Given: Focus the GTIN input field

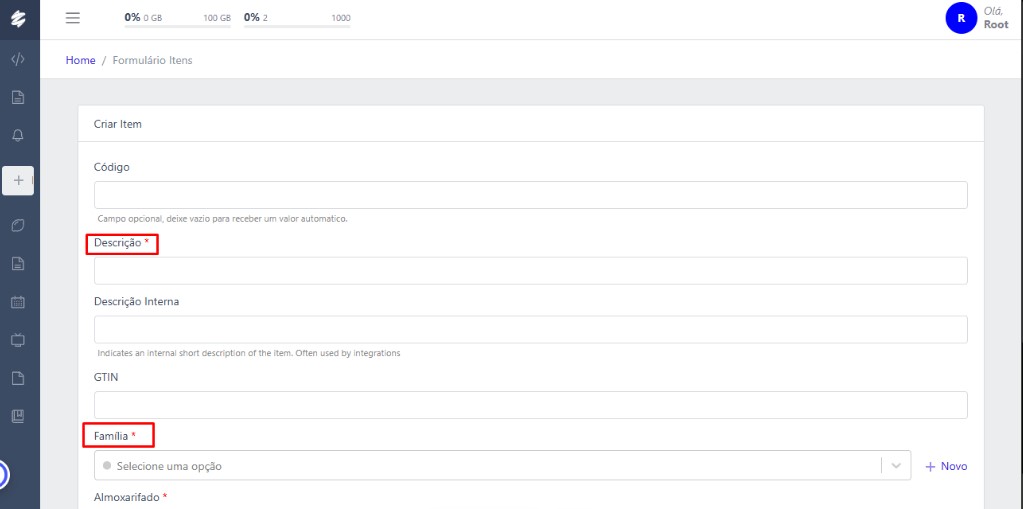Looking at the screenshot, I should (x=530, y=405).
